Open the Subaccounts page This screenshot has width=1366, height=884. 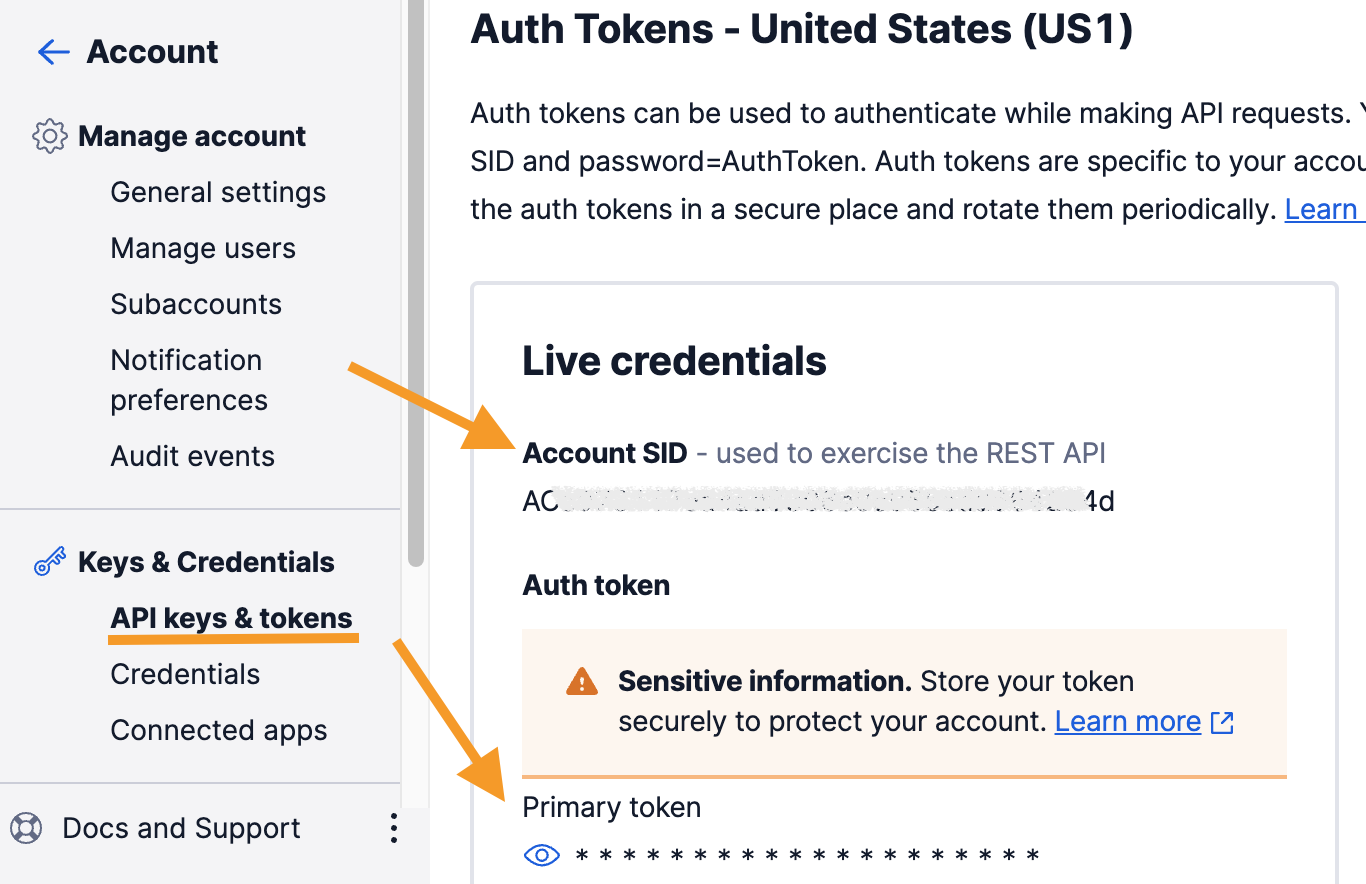196,304
